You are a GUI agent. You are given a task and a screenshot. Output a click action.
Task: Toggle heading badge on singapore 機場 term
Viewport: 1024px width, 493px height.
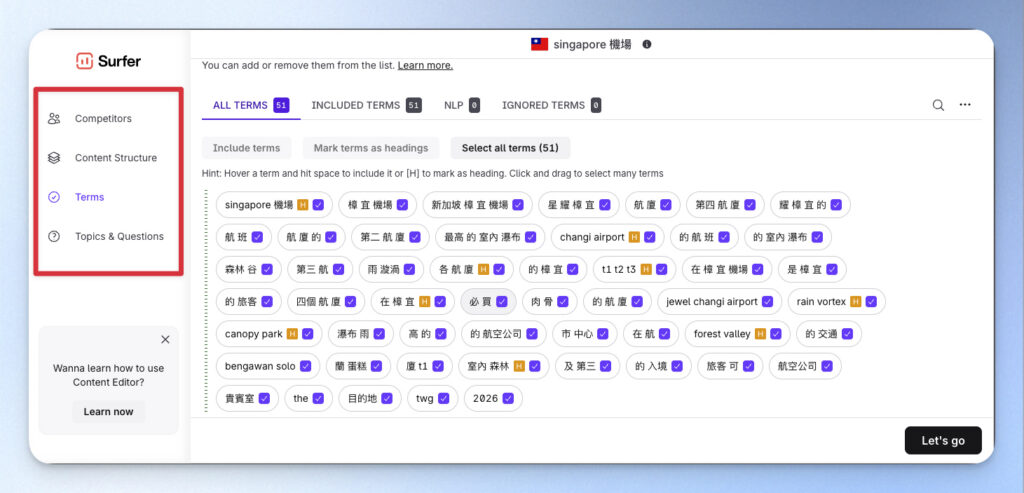coord(302,205)
